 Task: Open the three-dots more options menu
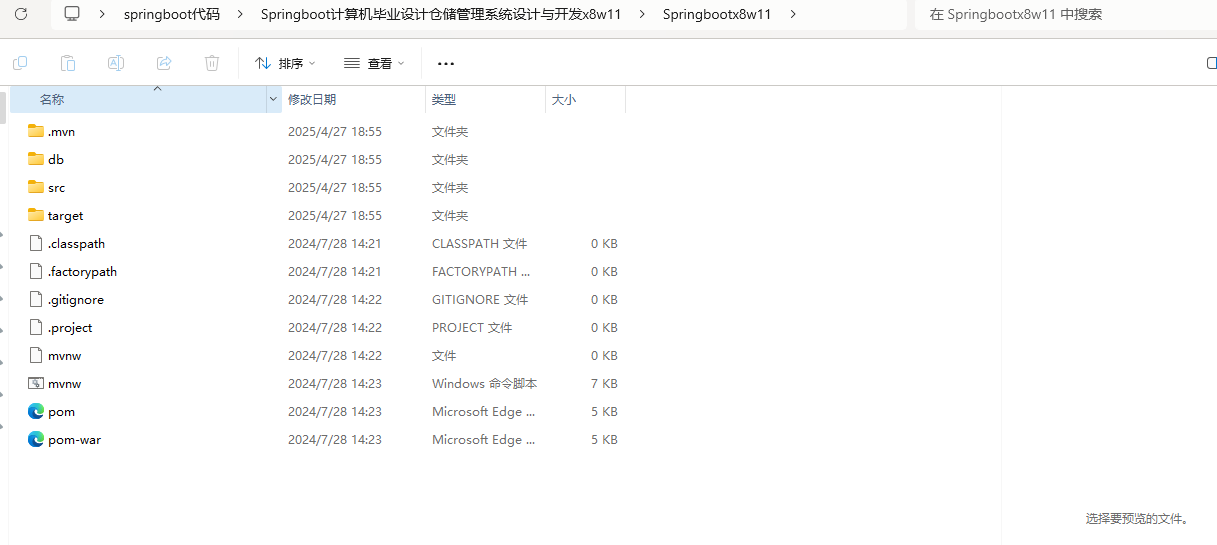(x=446, y=63)
